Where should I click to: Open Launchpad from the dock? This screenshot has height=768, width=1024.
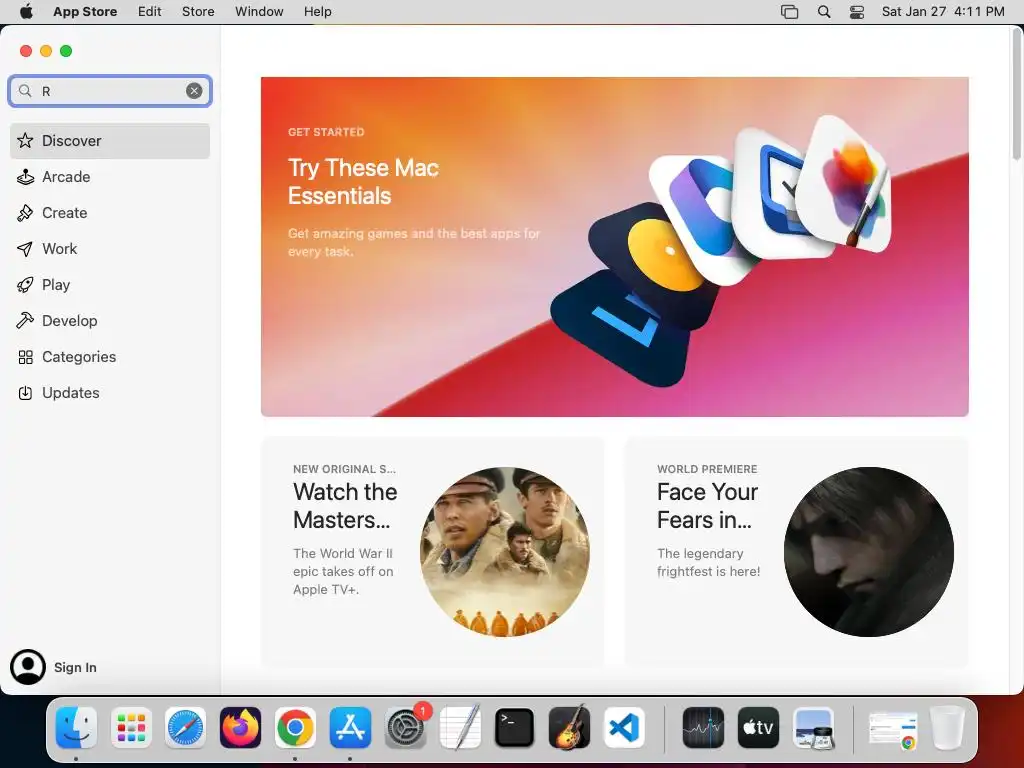coord(131,728)
